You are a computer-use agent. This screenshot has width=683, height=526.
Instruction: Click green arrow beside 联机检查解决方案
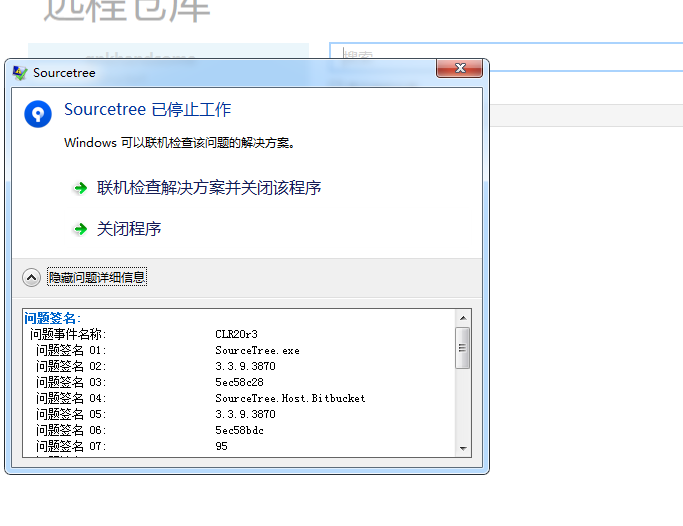point(81,188)
